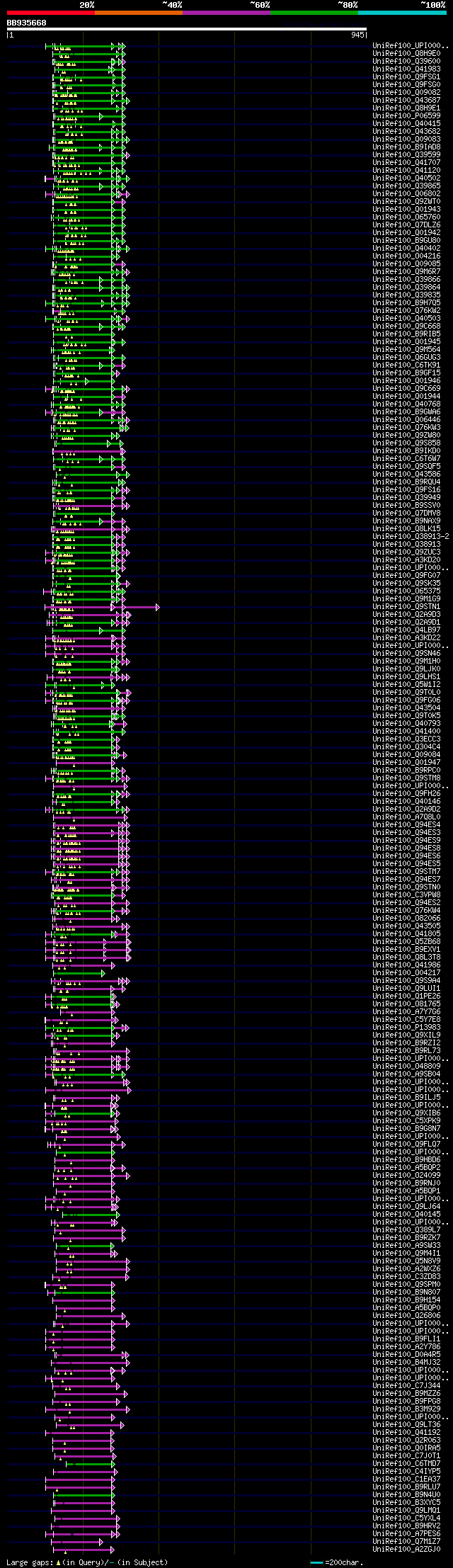Viewport: 453px width, 1568px height.
Task: Select the UniRef100_A9SB04 label
Action: coord(406,1074)
